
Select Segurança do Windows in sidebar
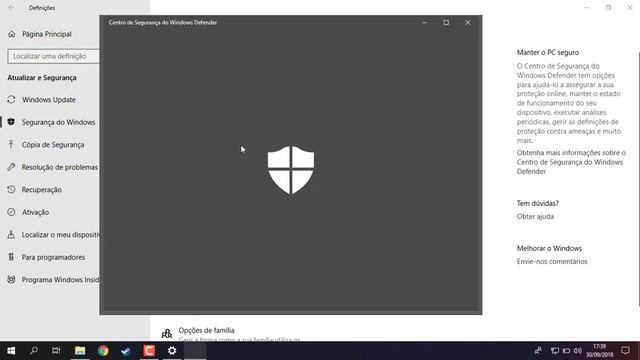tap(58, 122)
